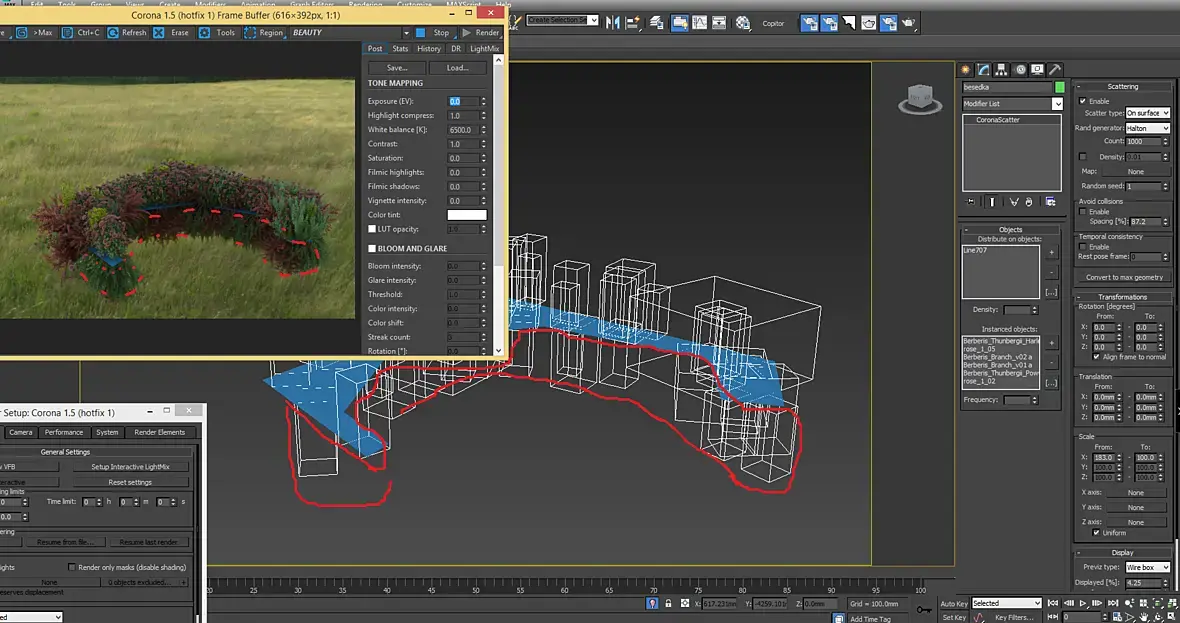Toggle the Scattering Enable checkbox
Viewport: 1180px width, 623px height.
click(1082, 101)
